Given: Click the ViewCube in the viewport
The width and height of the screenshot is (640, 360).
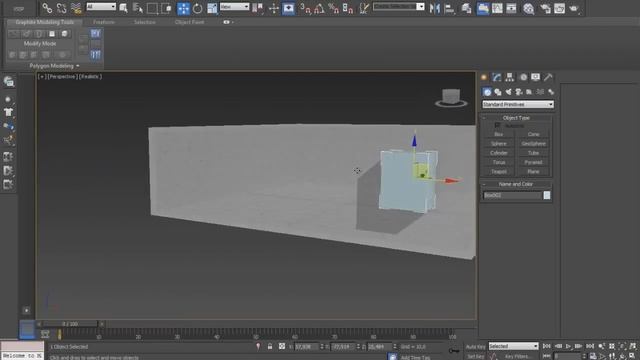Looking at the screenshot, I should [x=451, y=98].
